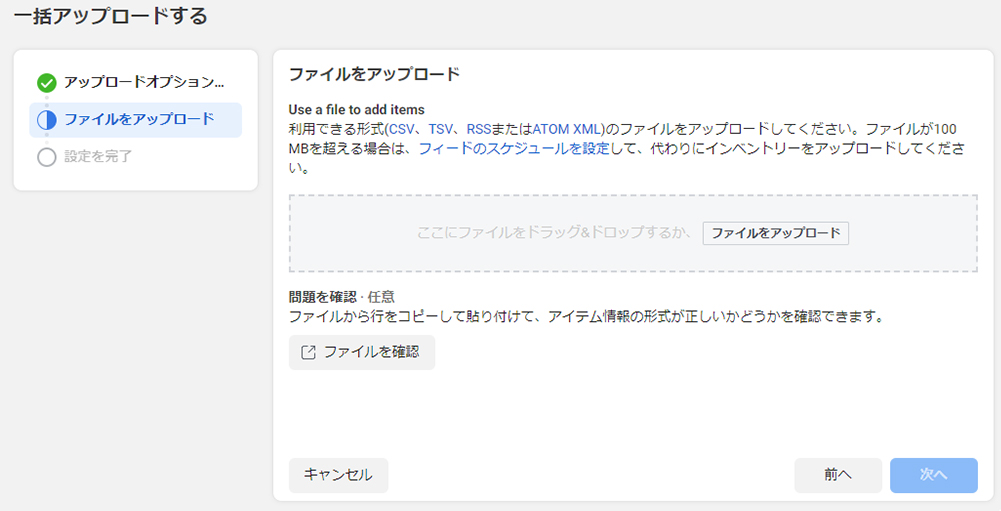The image size is (1001, 511).
Task: Click the half-filled blue step icon
Action: [x=47, y=120]
